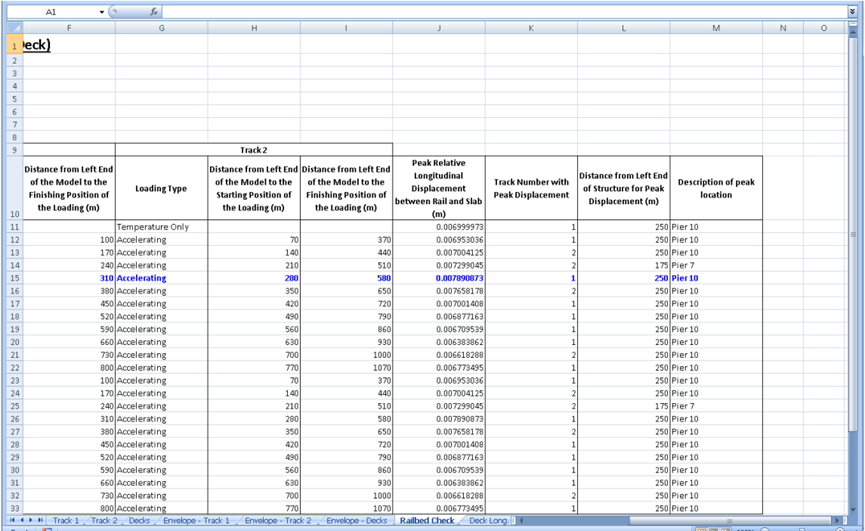The width and height of the screenshot is (865, 531).
Task: Open the Envelope - Decks sheet tab
Action: 357,521
